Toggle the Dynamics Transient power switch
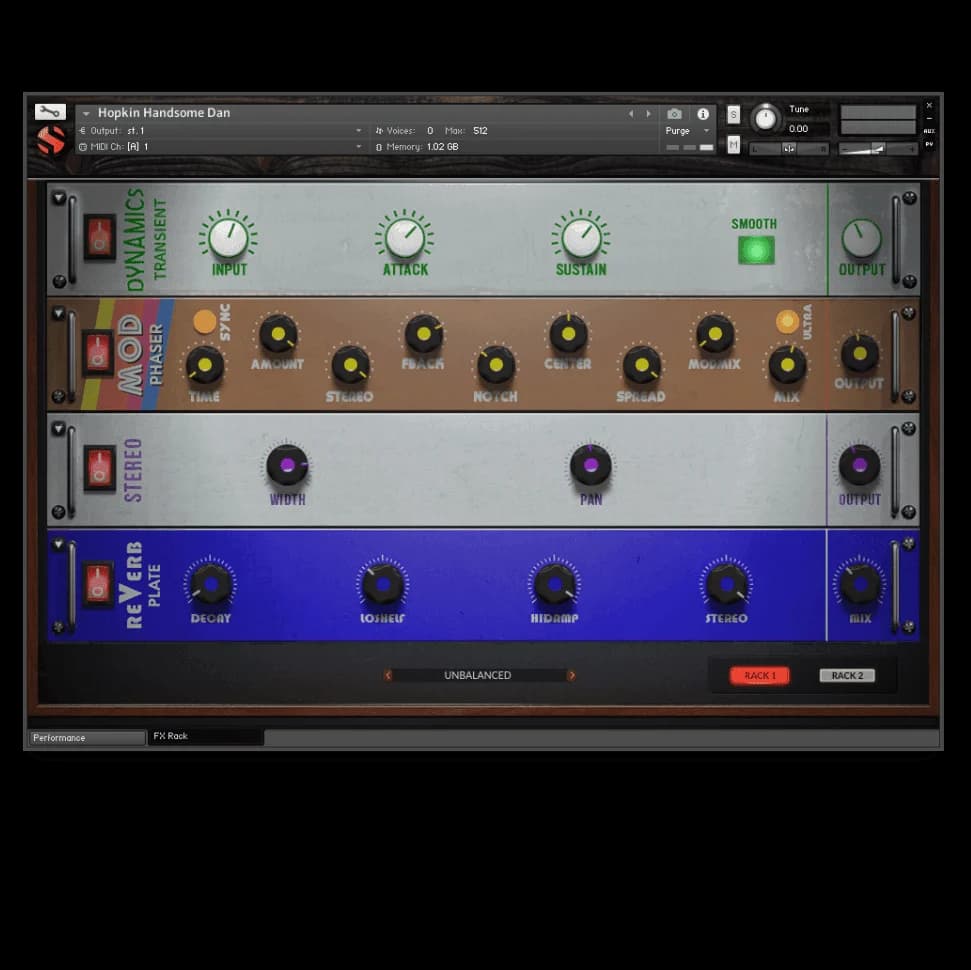 click(99, 237)
